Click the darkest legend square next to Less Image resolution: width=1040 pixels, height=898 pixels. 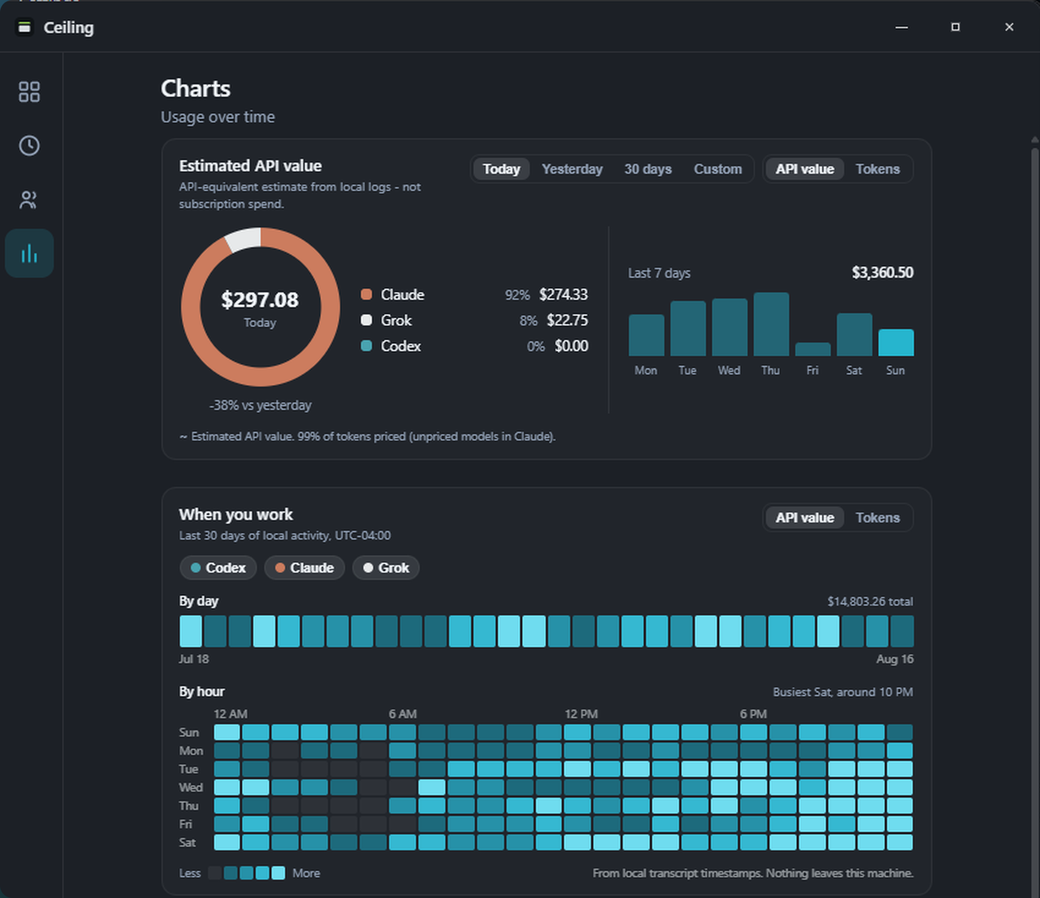click(x=215, y=873)
